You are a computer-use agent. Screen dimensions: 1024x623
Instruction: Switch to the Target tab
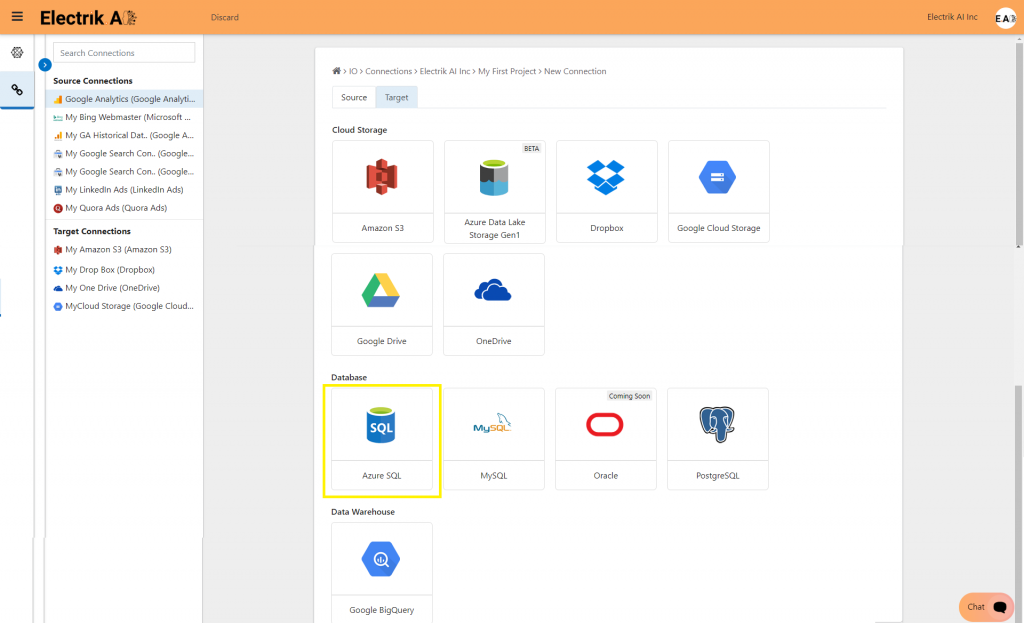(396, 97)
